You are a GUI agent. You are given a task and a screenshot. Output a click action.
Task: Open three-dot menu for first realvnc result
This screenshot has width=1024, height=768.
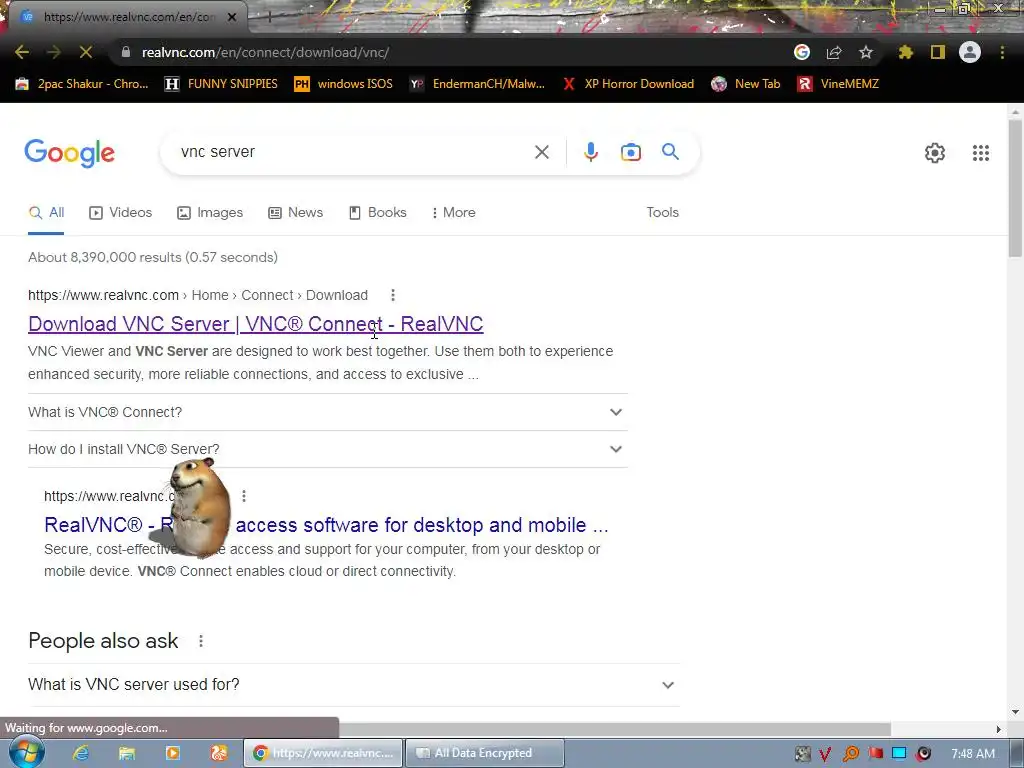tap(392, 295)
